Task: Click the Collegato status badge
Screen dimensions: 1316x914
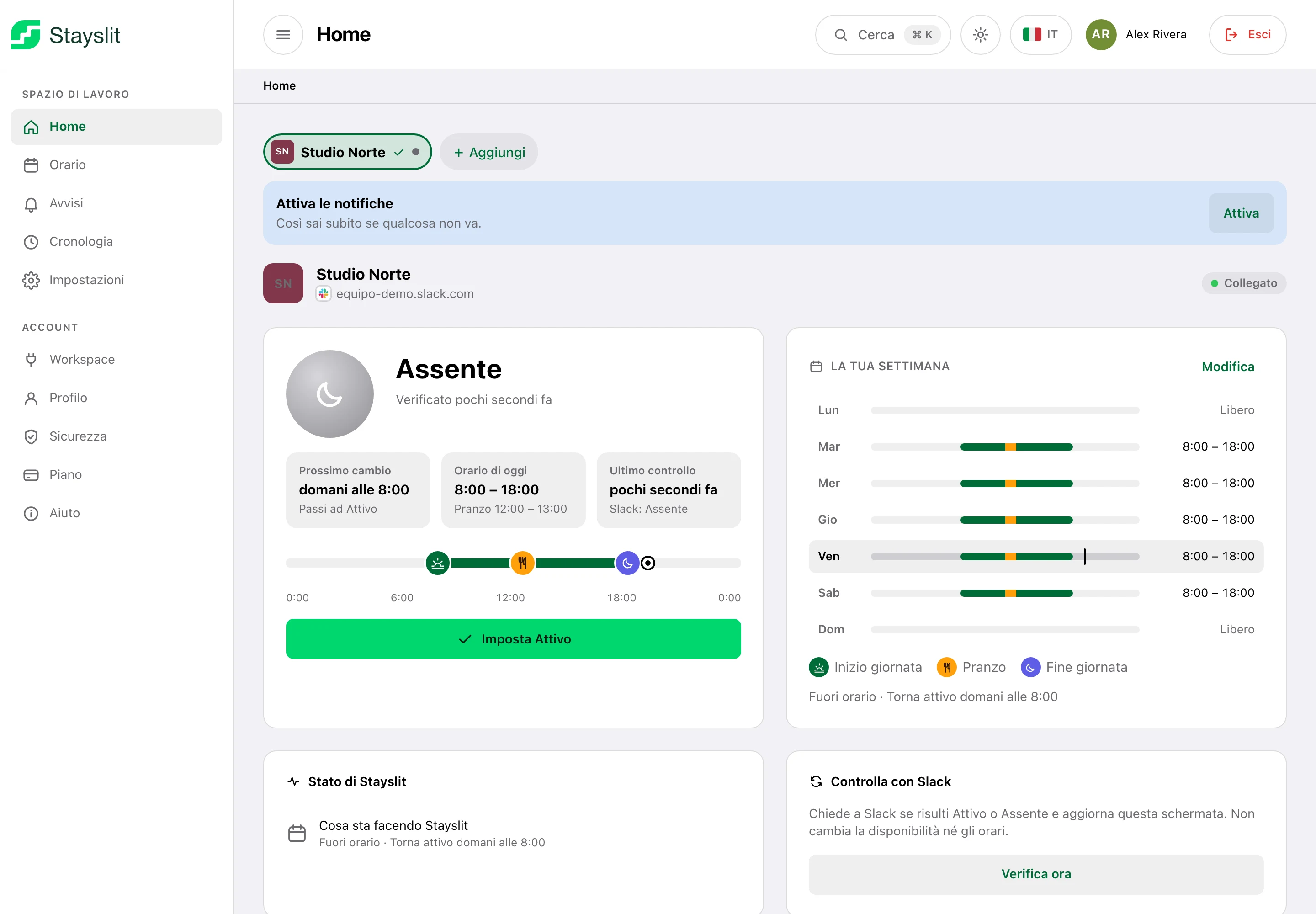Action: pyautogui.click(x=1244, y=283)
